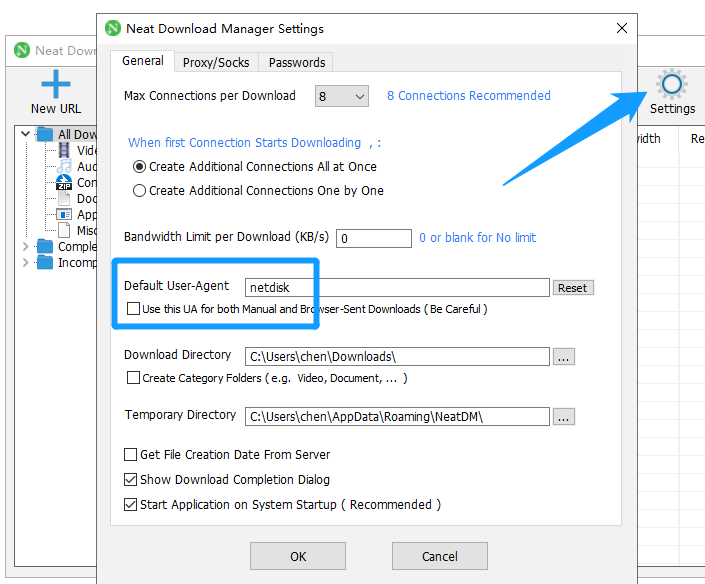Reset the Default User-Agent
Viewport: 705px width, 584px height.
coord(572,288)
